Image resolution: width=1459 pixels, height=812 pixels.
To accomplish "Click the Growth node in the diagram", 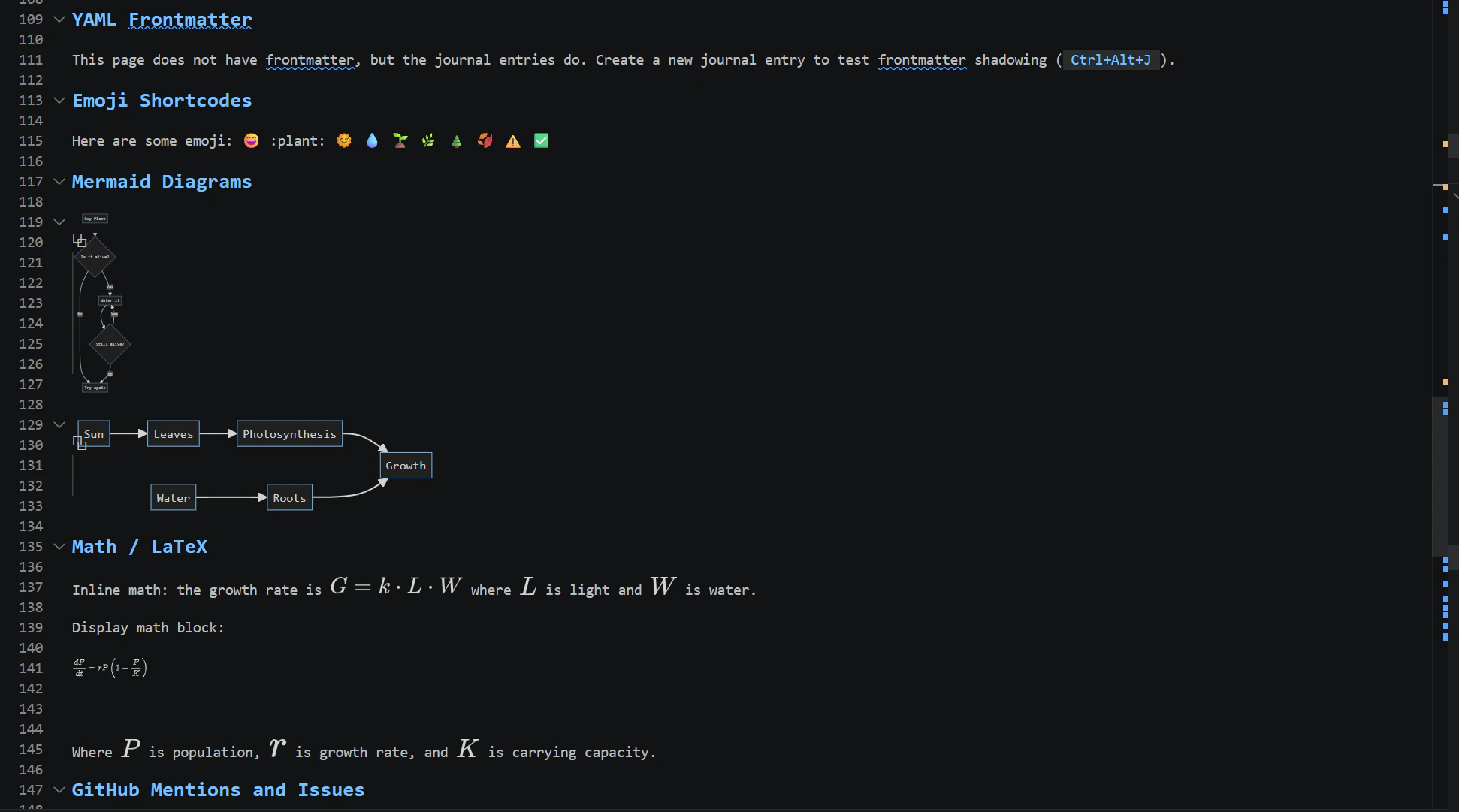I will coord(405,465).
